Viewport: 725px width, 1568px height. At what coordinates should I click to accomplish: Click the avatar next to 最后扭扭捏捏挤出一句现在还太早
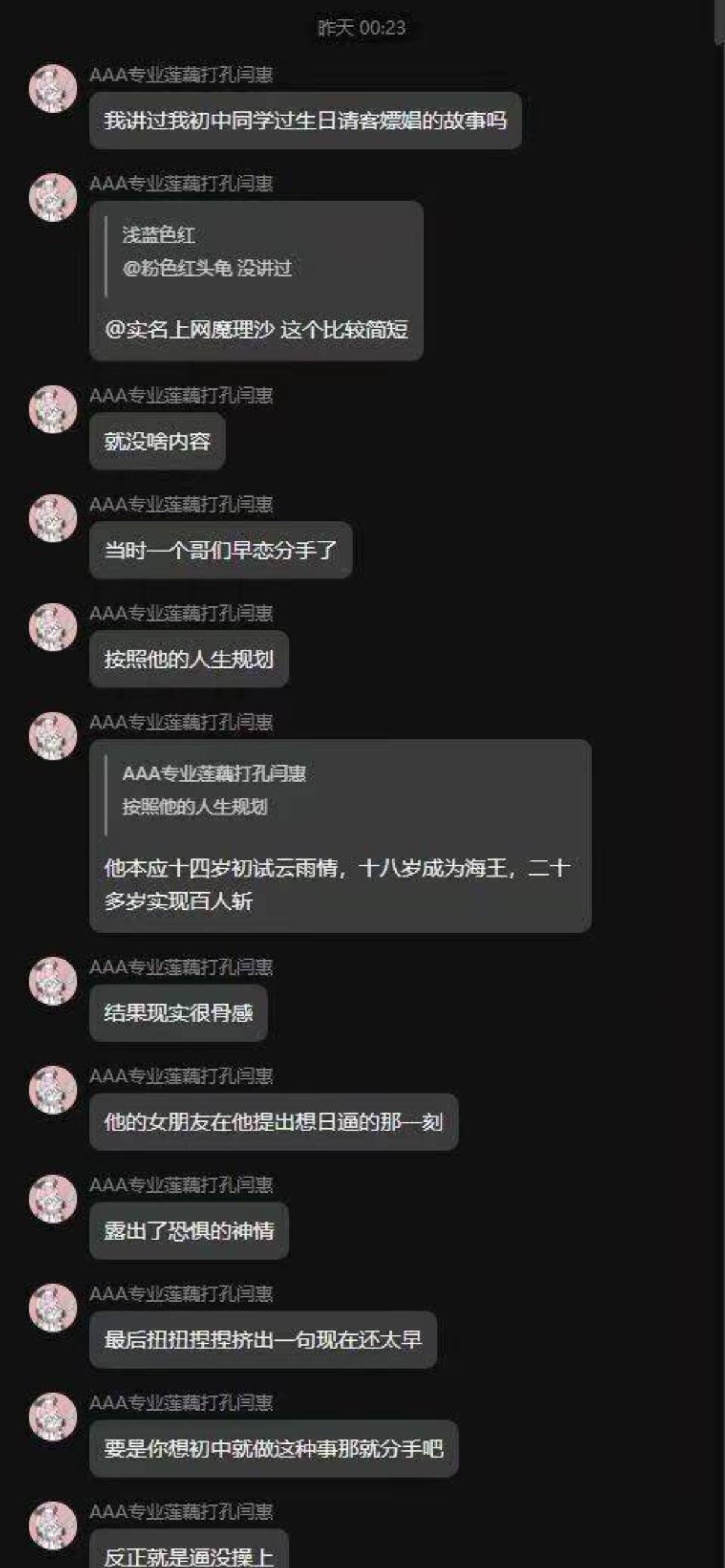click(53, 1308)
